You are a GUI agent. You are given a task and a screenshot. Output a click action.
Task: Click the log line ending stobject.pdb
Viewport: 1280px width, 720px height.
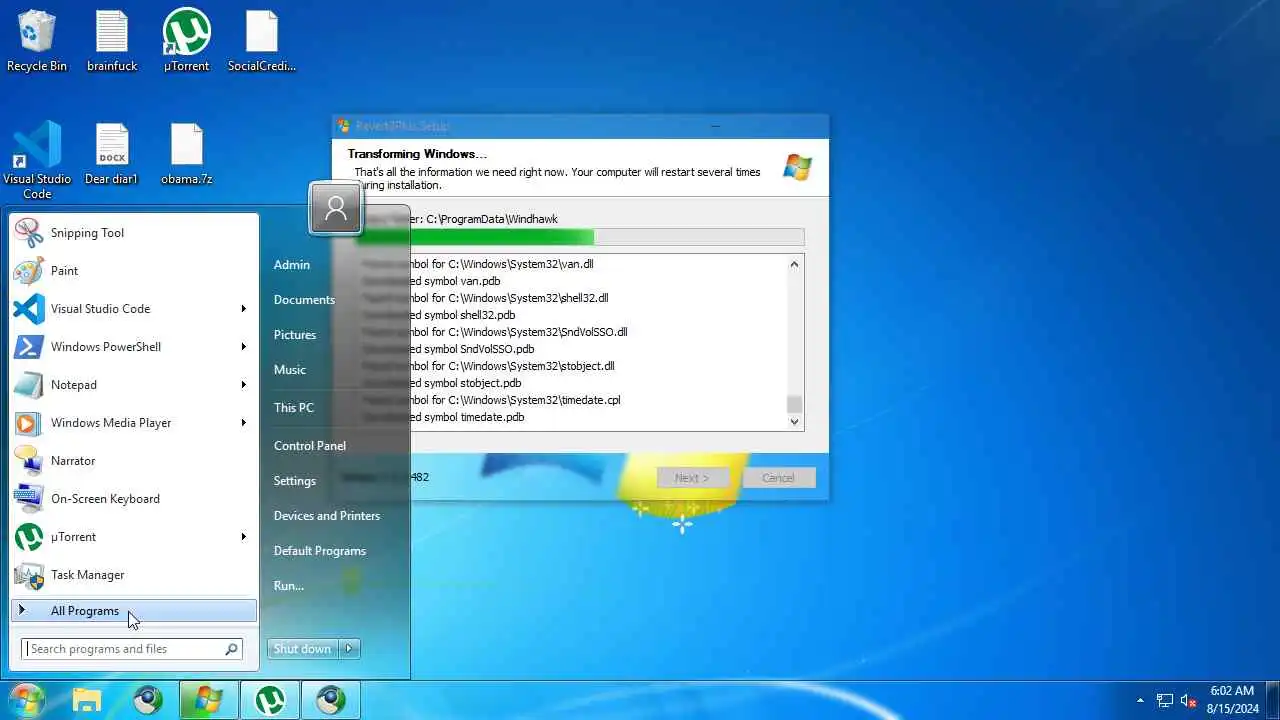click(442, 383)
